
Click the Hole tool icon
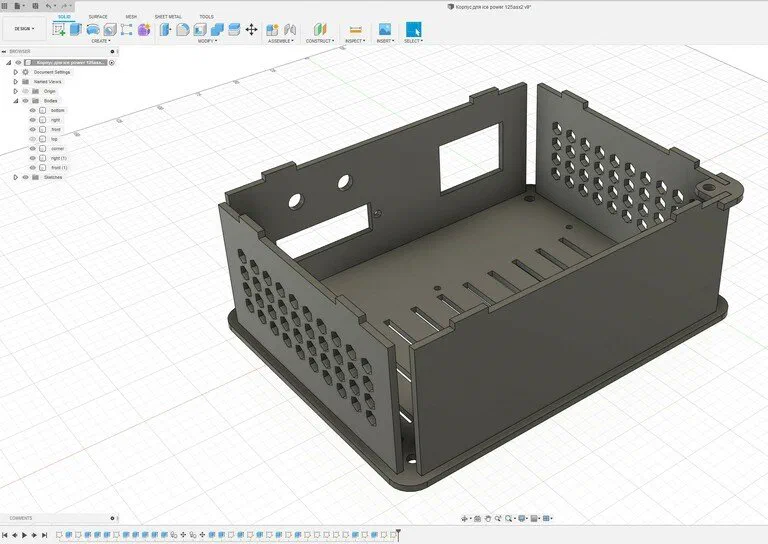point(110,29)
